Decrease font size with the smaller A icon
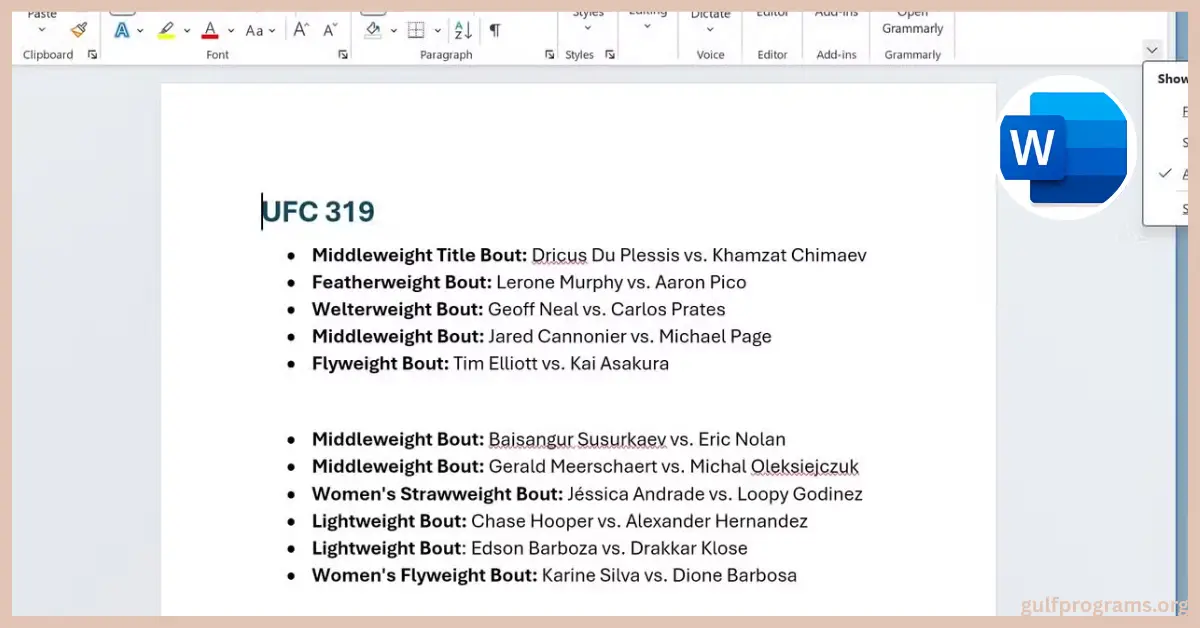 point(330,30)
